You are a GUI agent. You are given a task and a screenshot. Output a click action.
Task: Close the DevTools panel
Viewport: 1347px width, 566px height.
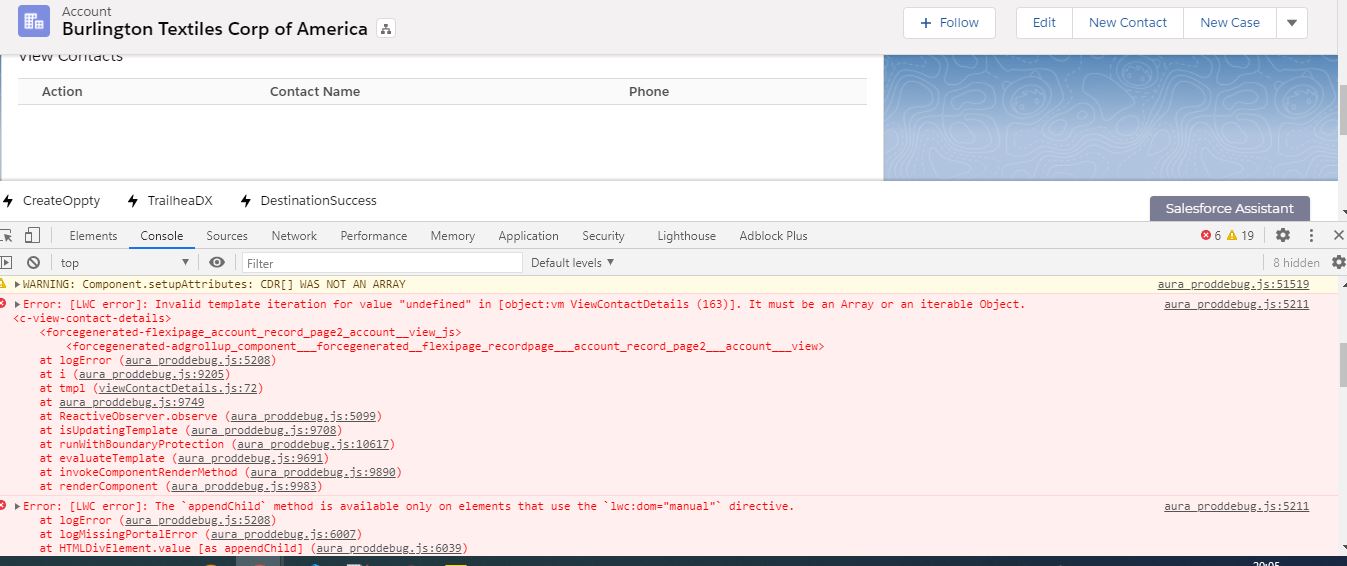pos(1339,235)
